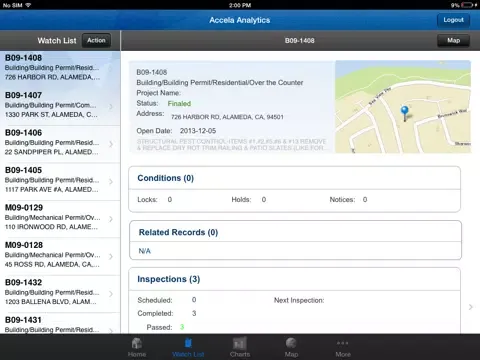
Task: Tap the N/A related records entry
Action: [144, 251]
